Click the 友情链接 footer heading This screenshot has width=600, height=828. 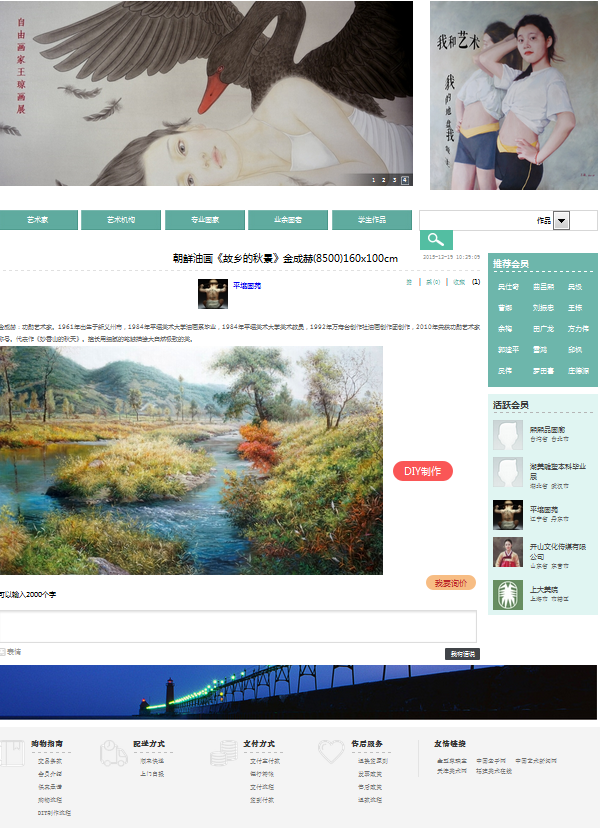[450, 744]
